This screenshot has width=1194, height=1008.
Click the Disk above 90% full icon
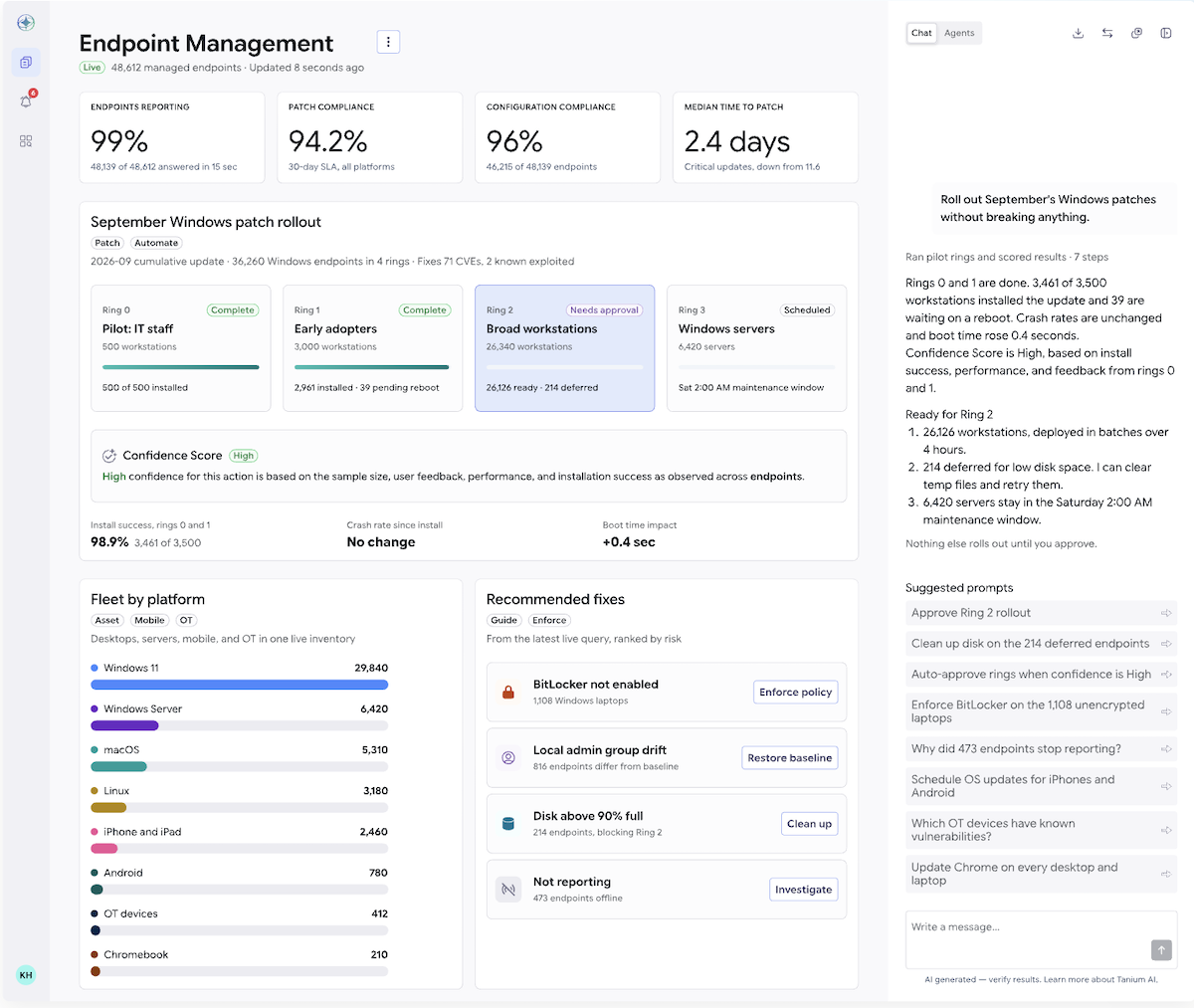[508, 823]
